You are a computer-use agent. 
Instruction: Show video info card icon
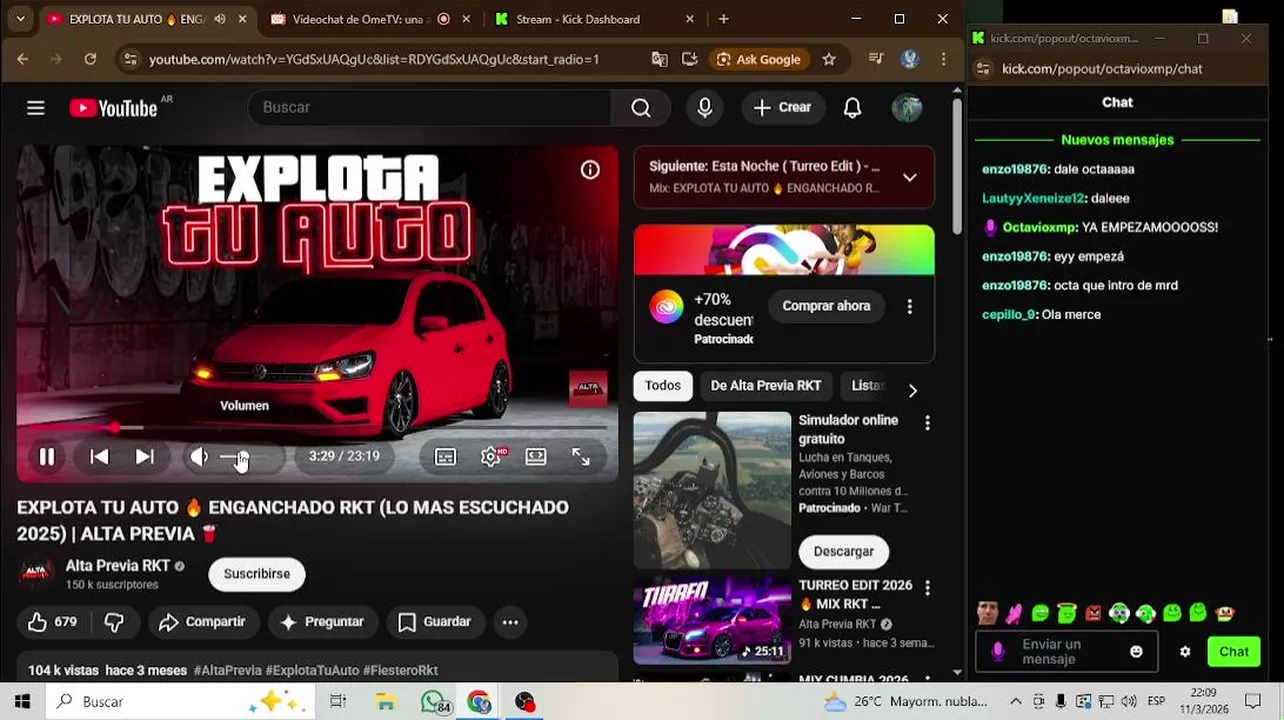point(590,170)
